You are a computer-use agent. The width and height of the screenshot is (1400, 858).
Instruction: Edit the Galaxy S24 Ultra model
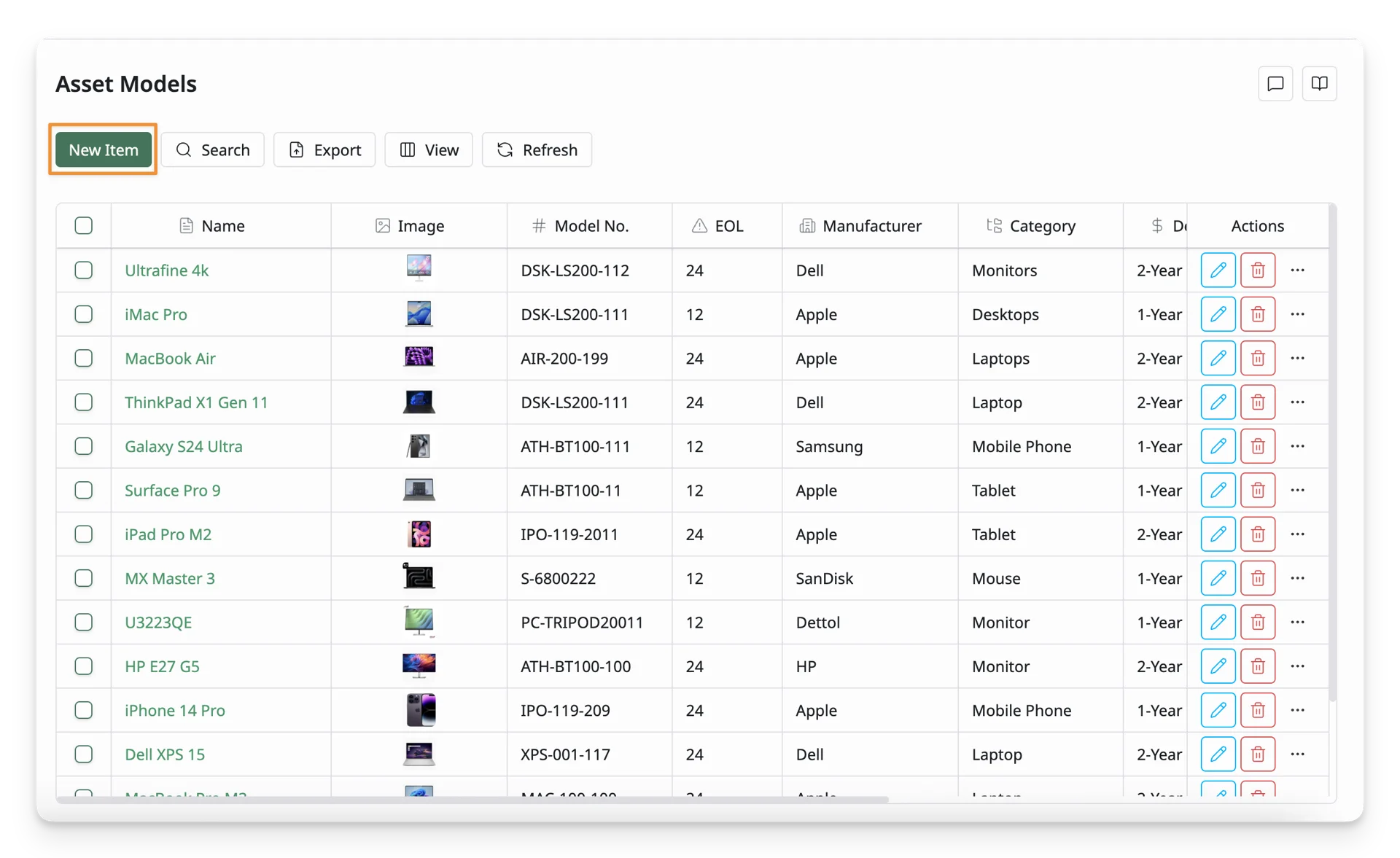(x=1218, y=446)
